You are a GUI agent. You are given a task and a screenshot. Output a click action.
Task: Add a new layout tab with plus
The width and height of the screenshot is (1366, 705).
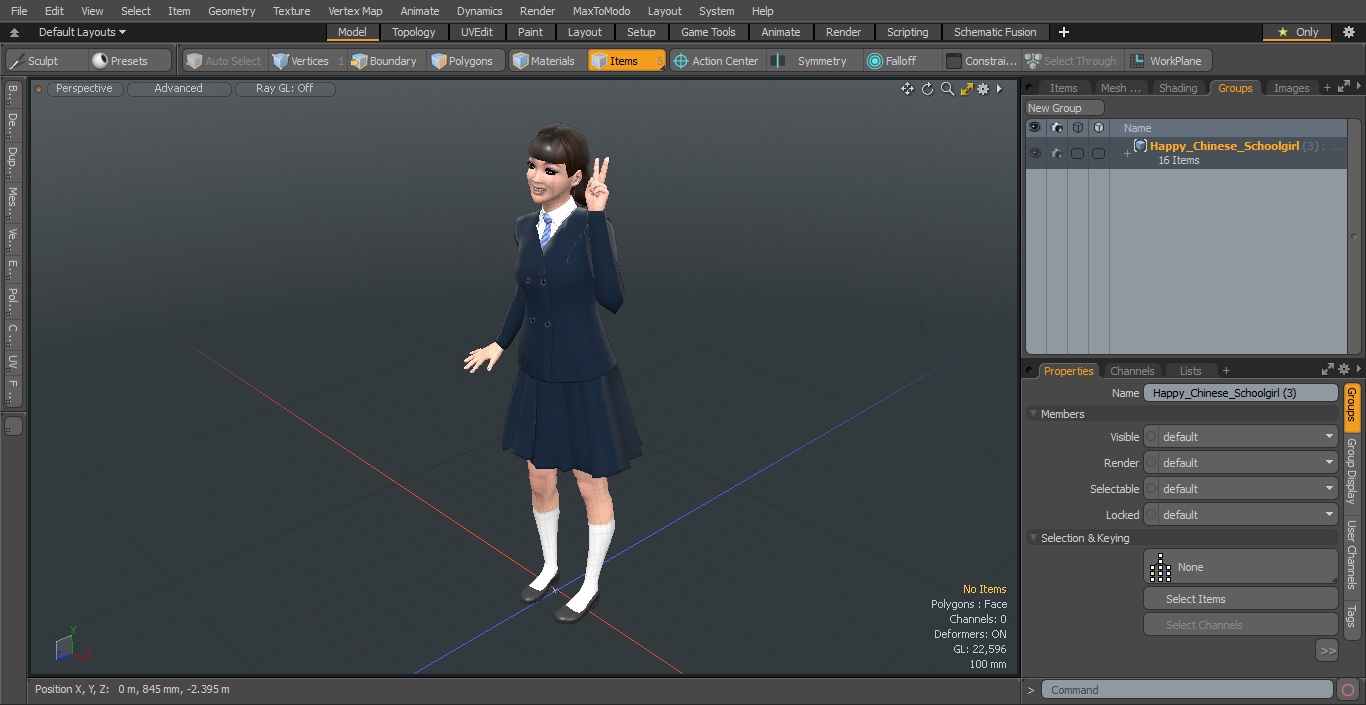pyautogui.click(x=1063, y=32)
